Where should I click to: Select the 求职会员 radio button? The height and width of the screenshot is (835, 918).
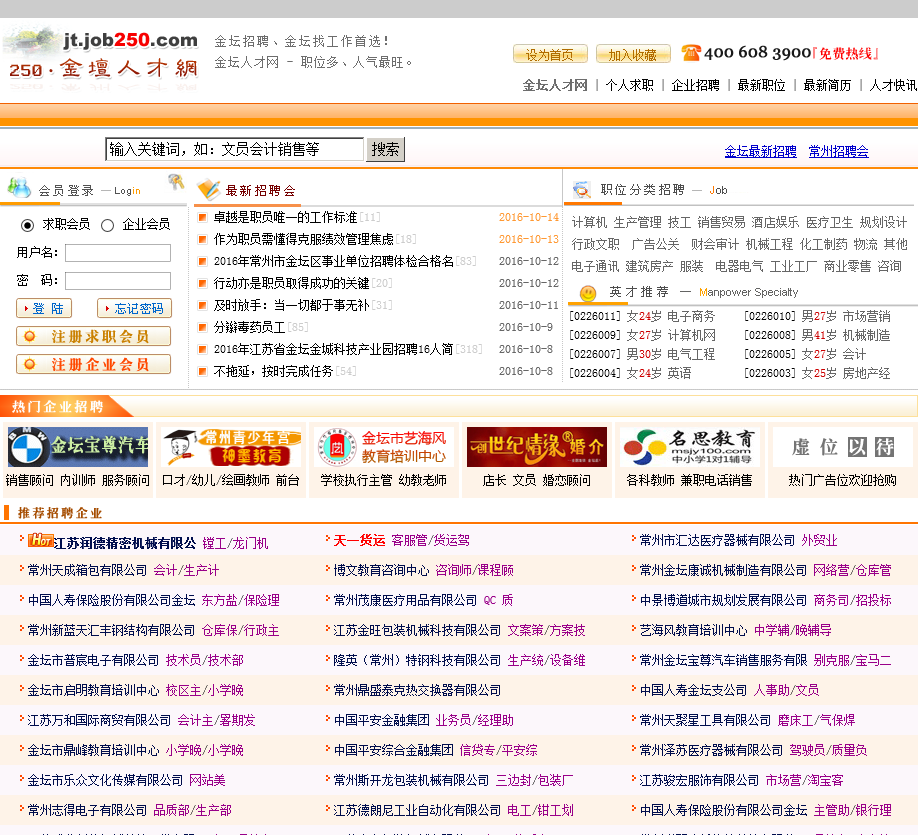(27, 225)
